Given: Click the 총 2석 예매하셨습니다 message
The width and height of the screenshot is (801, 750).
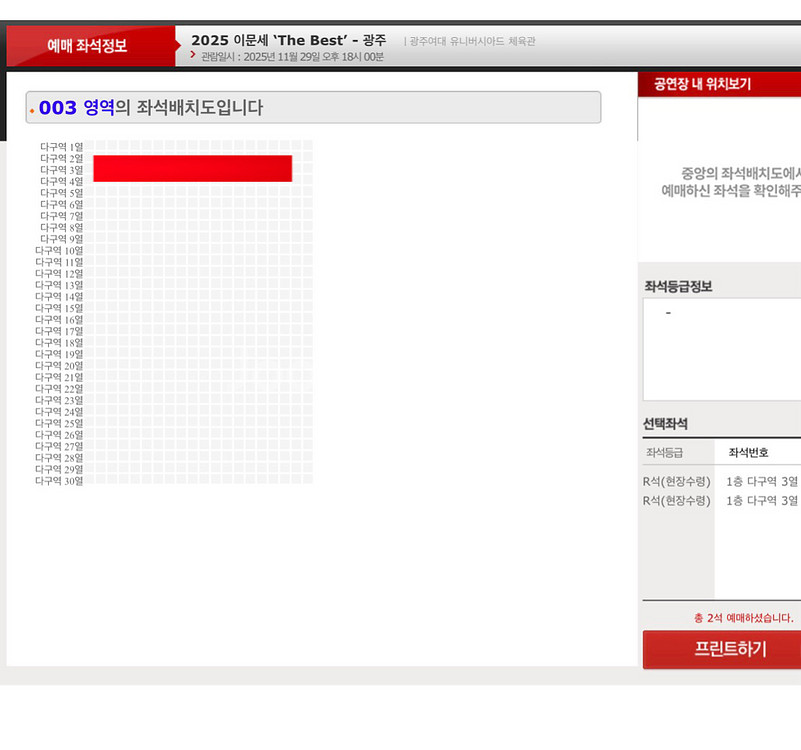Looking at the screenshot, I should (x=743, y=618).
